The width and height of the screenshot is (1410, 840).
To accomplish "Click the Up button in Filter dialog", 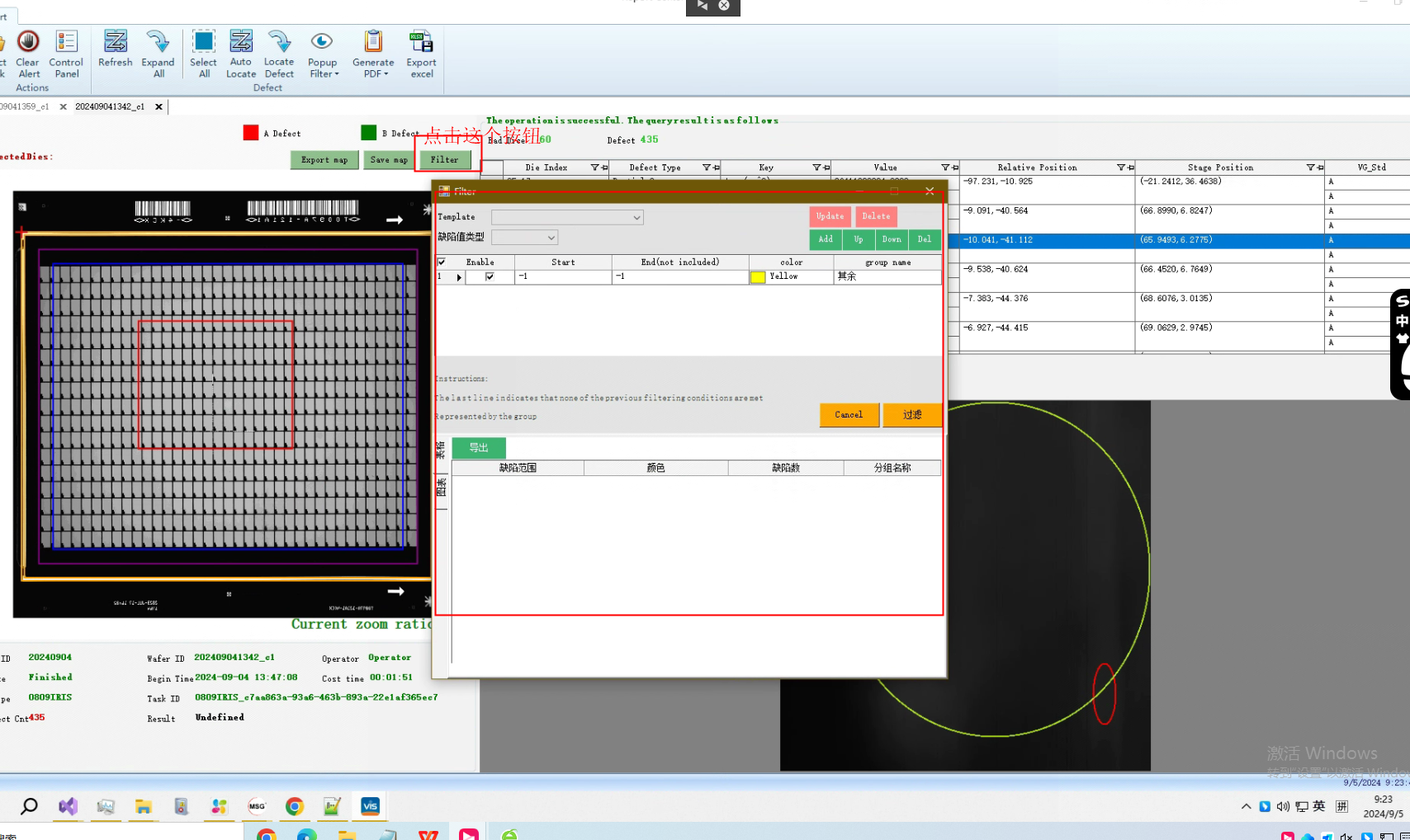I will pos(859,239).
